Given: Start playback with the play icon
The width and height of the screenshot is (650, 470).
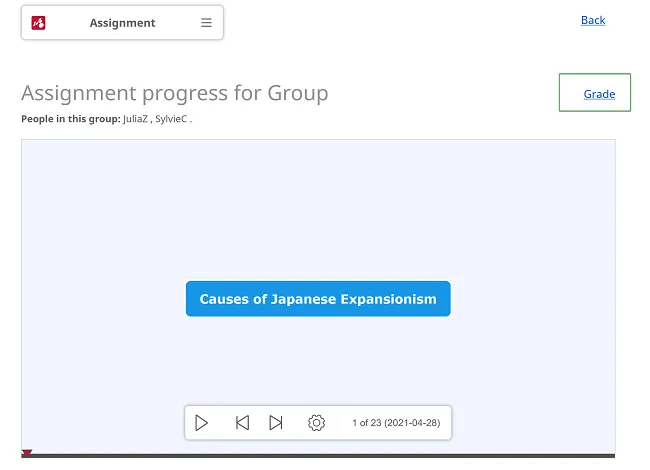Looking at the screenshot, I should pos(201,423).
